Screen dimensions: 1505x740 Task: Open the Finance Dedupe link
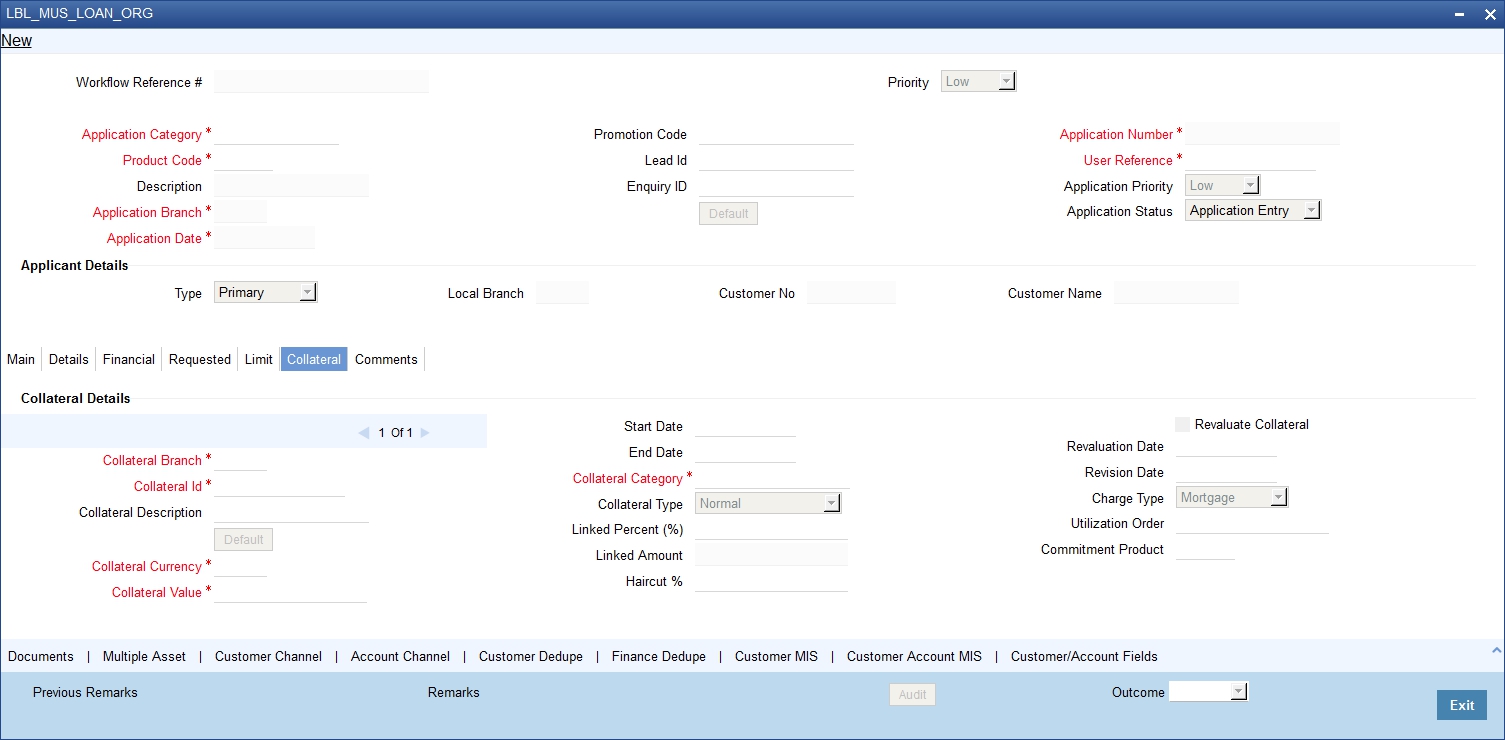[x=659, y=657]
